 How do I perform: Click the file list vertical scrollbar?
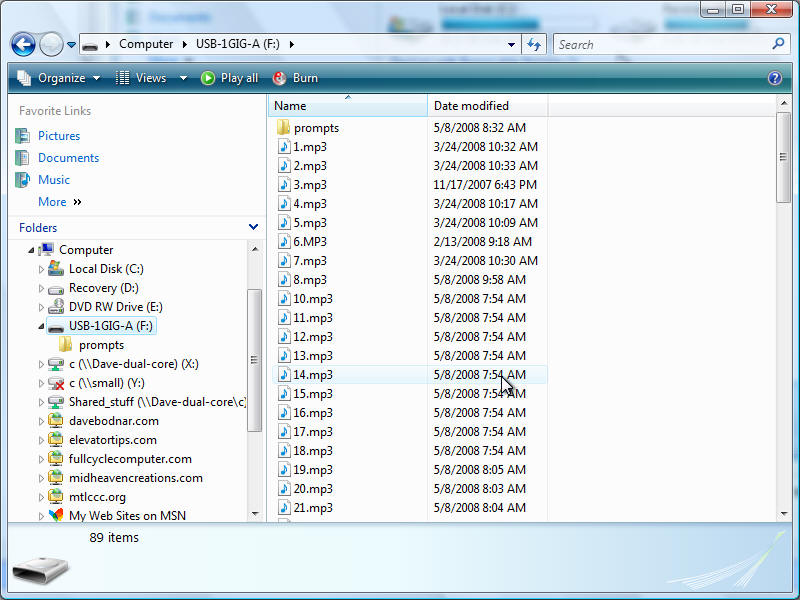tap(783, 350)
